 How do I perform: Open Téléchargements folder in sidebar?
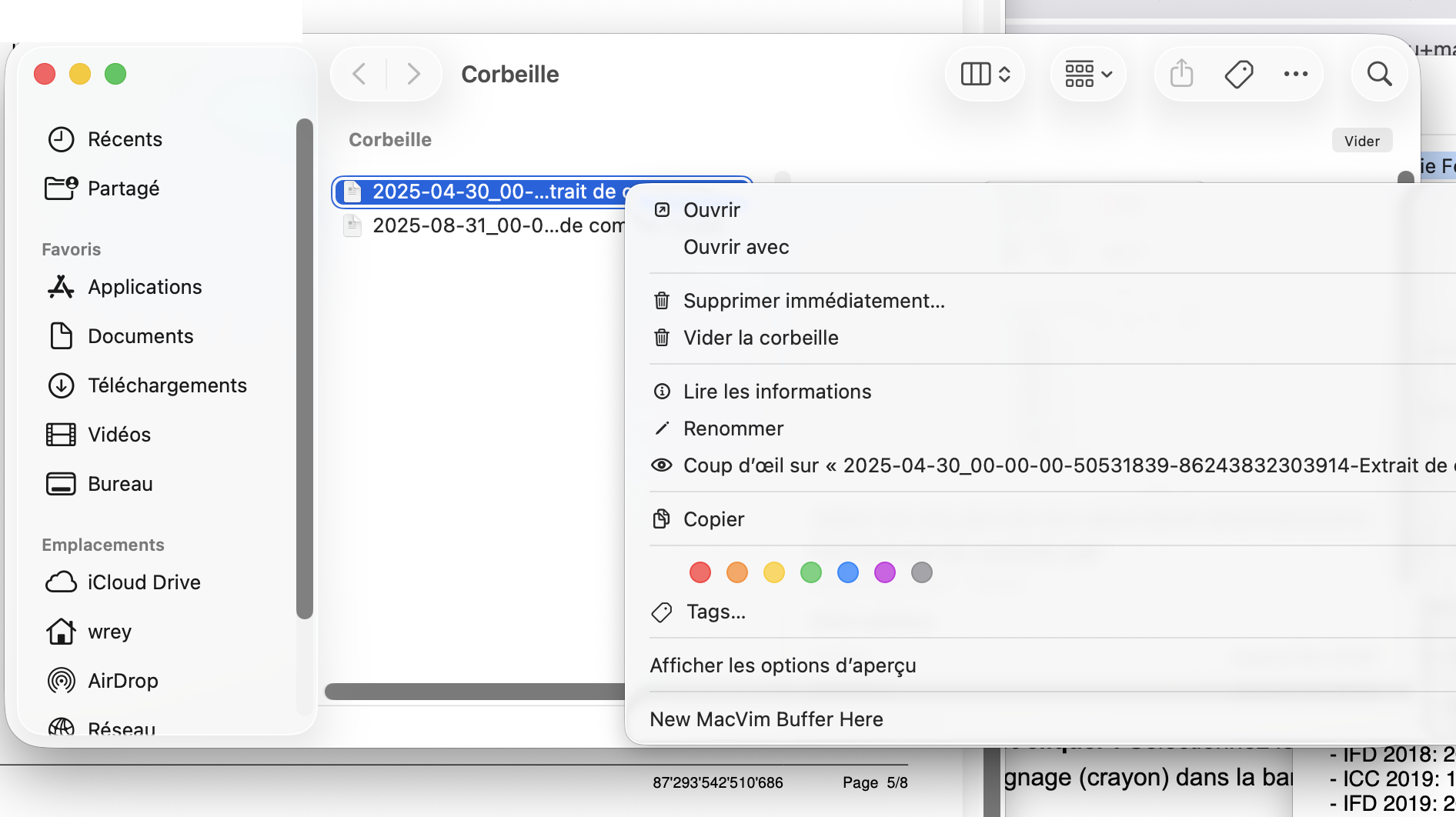coord(166,385)
